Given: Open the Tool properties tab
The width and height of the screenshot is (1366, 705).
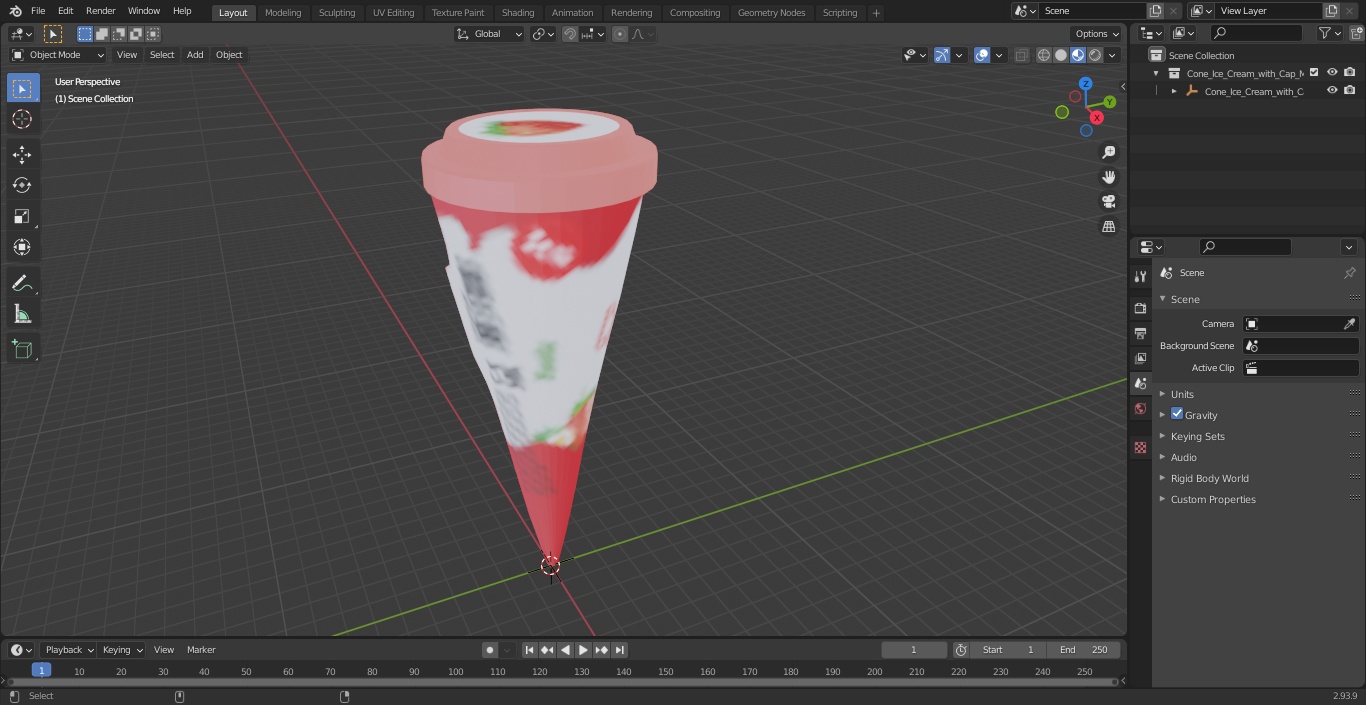Looking at the screenshot, I should click(1140, 277).
